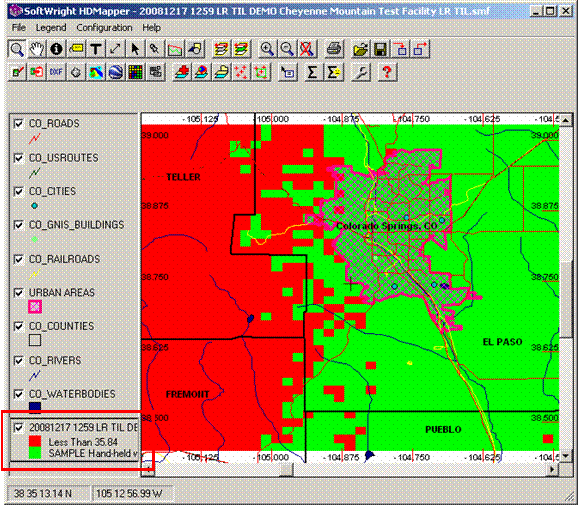Viewport: 578px width, 505px height.
Task: Open the Google Earth globe icon
Action: (115, 72)
